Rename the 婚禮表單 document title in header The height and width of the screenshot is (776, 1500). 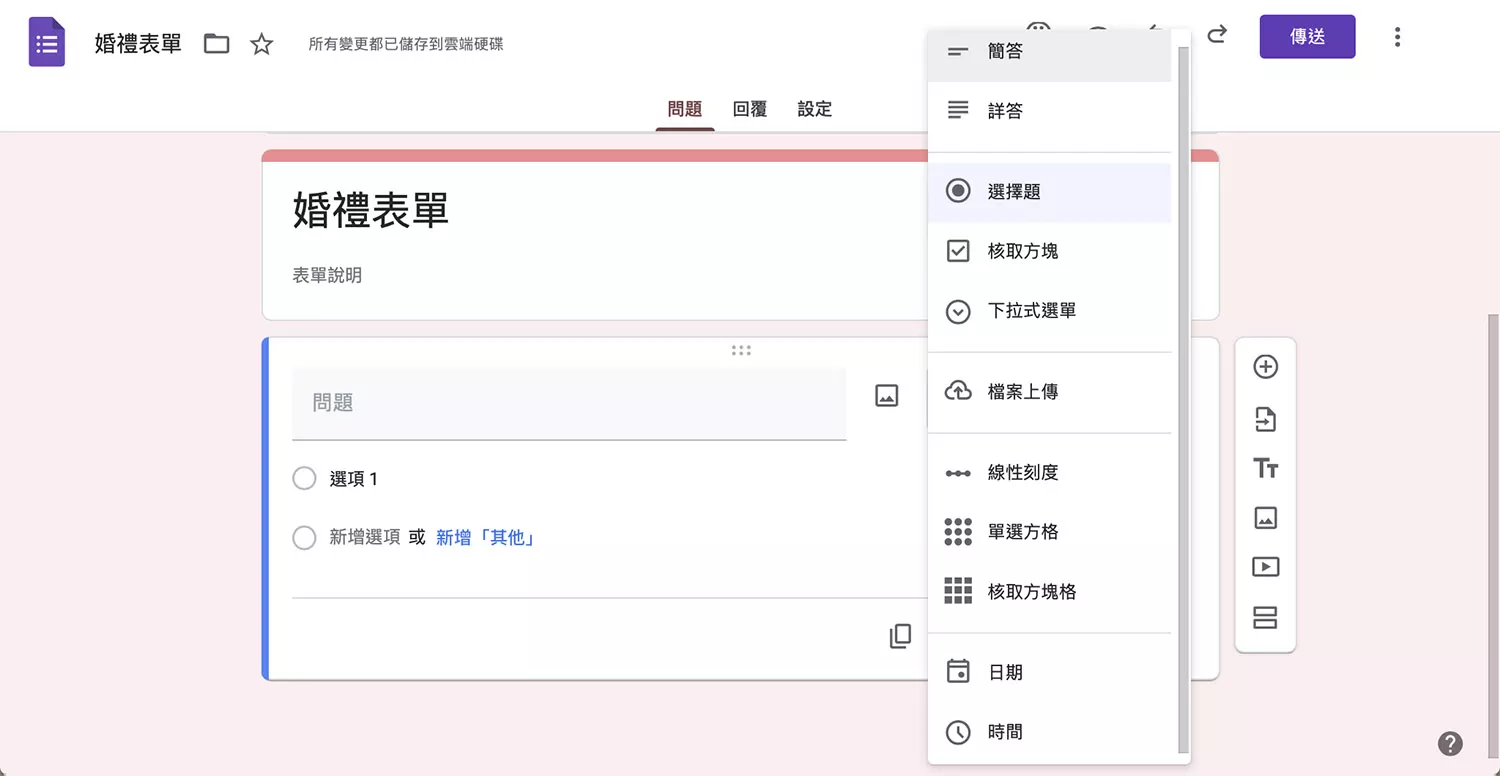(x=138, y=44)
